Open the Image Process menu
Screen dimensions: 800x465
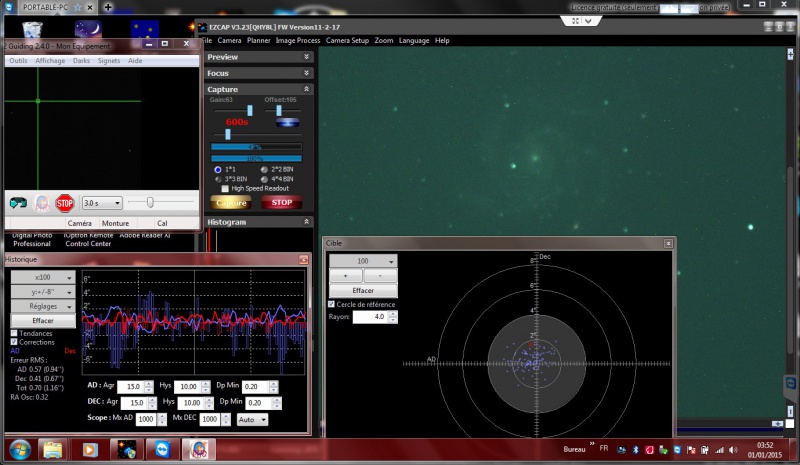tap(298, 40)
